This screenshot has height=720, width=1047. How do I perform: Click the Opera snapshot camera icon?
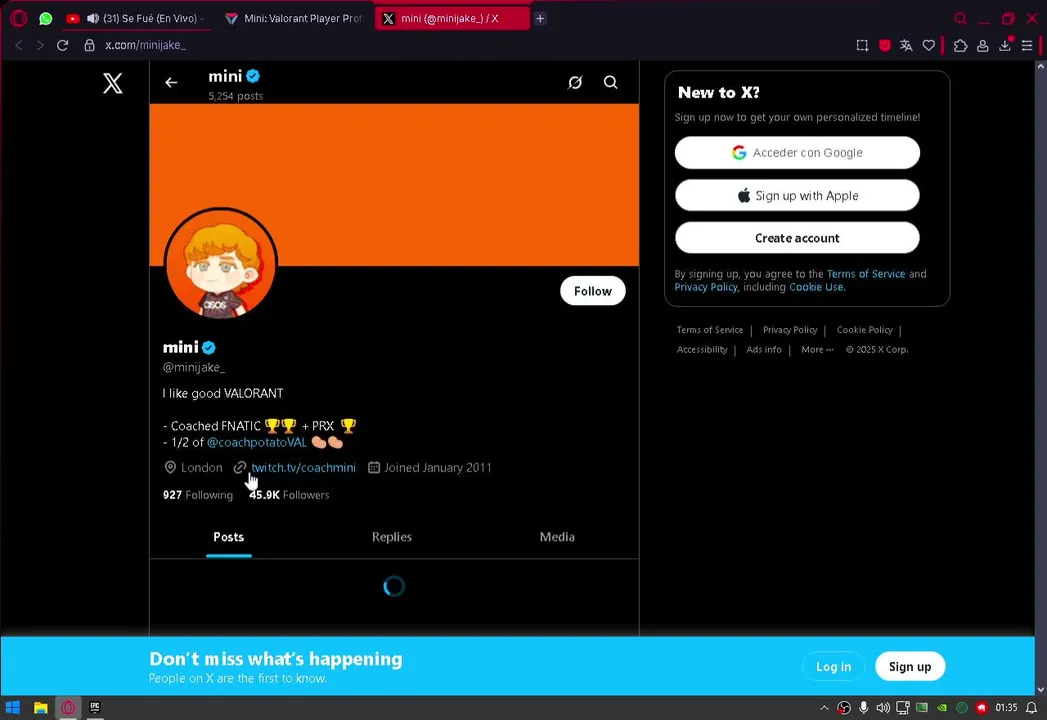[862, 45]
